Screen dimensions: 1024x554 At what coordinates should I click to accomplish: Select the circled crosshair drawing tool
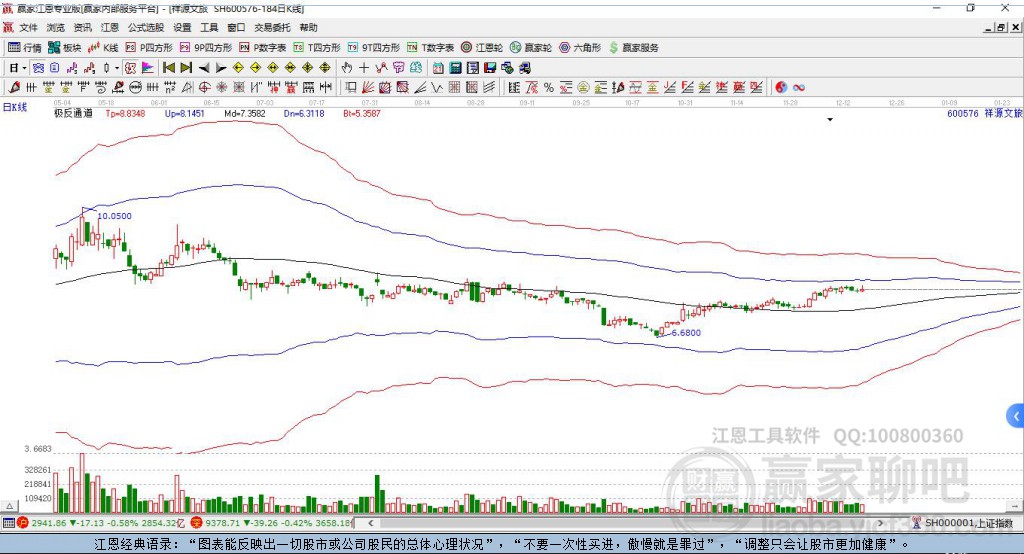coord(204,87)
